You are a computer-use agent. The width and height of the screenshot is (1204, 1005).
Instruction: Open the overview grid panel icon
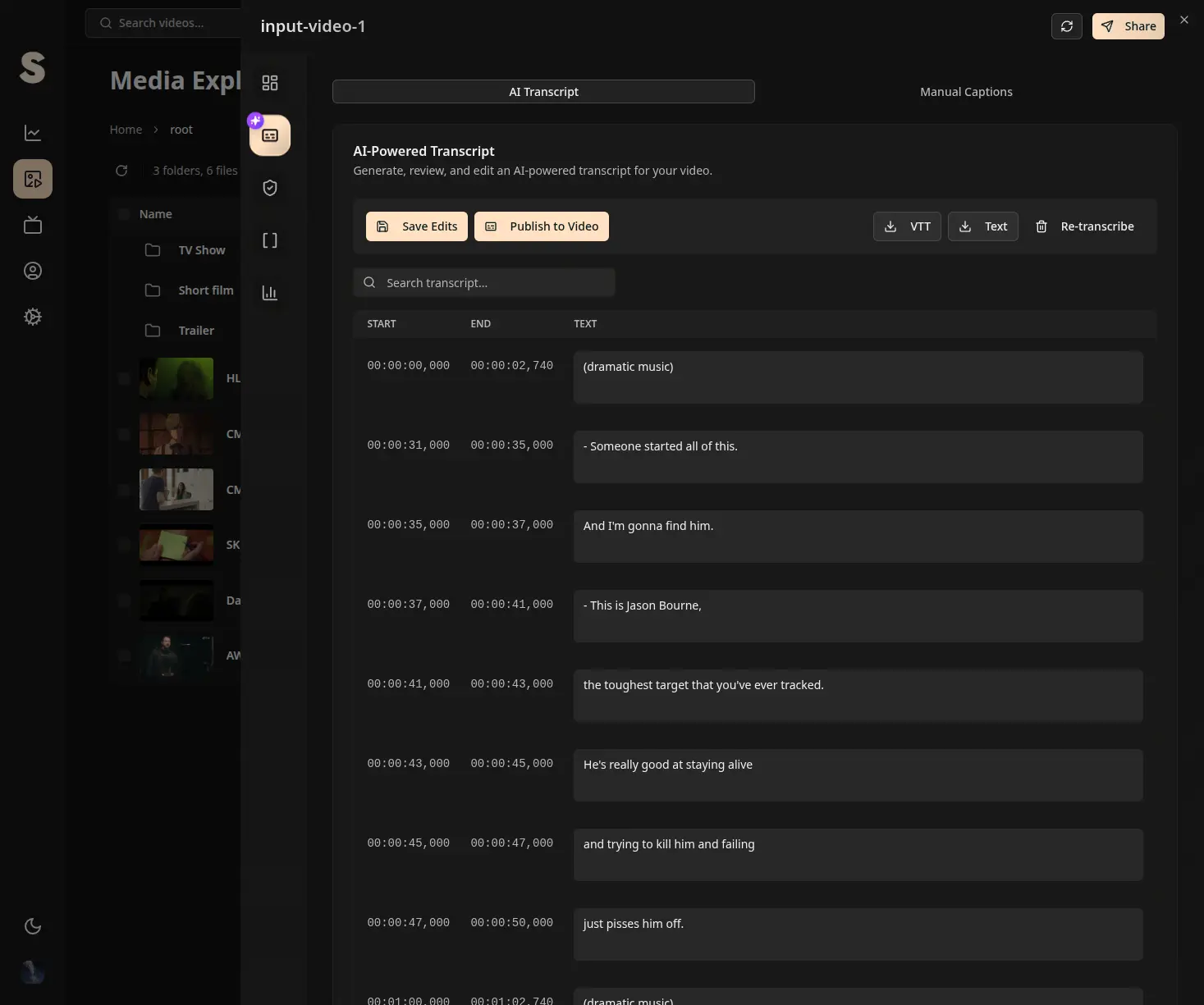pos(270,83)
